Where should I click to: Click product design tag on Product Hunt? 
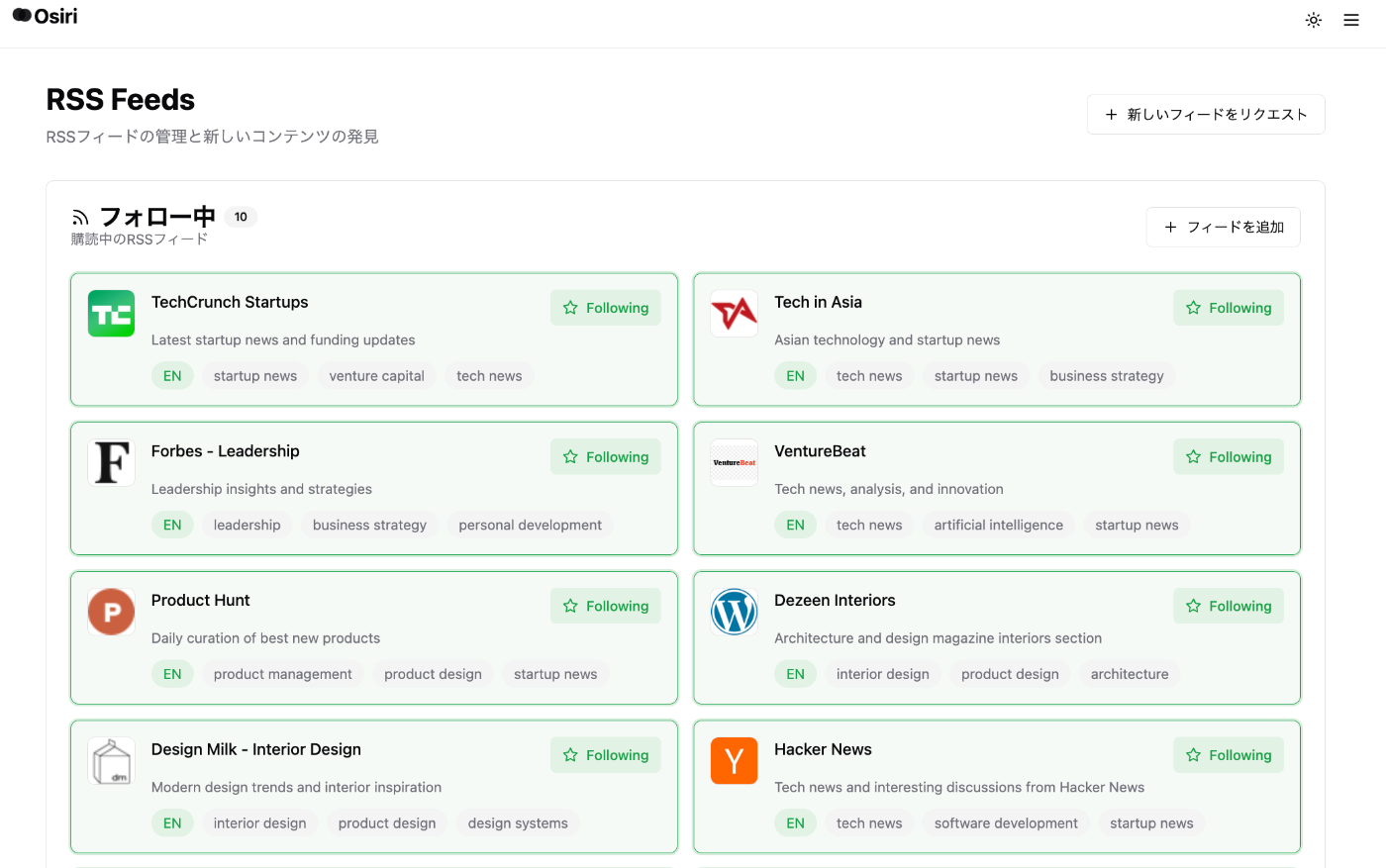click(x=433, y=674)
